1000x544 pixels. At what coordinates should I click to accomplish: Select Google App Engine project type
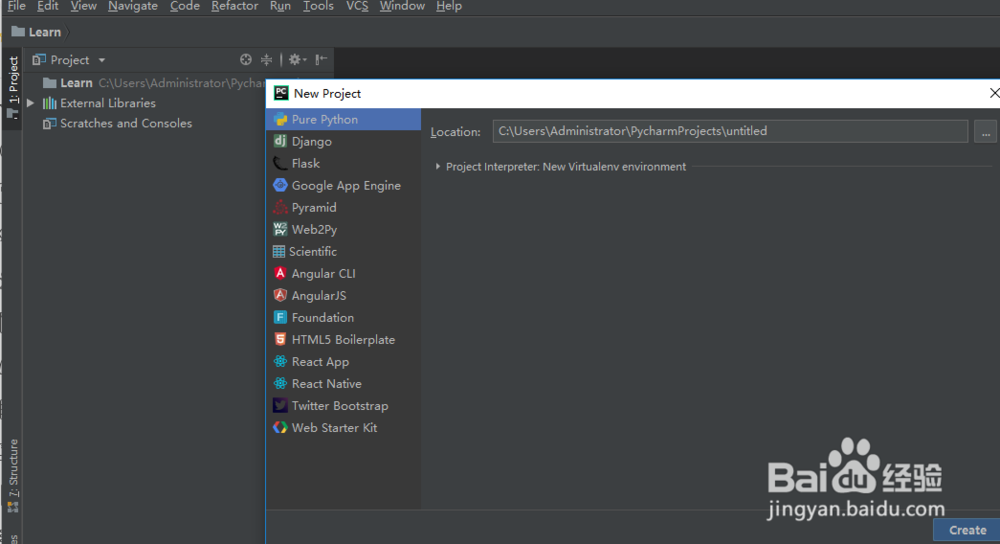[343, 186]
